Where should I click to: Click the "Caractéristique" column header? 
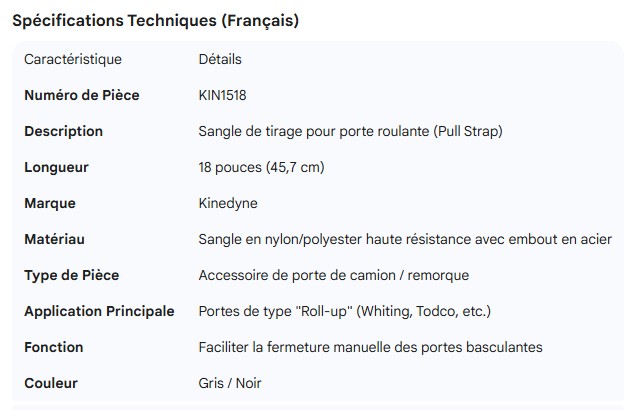(72, 59)
